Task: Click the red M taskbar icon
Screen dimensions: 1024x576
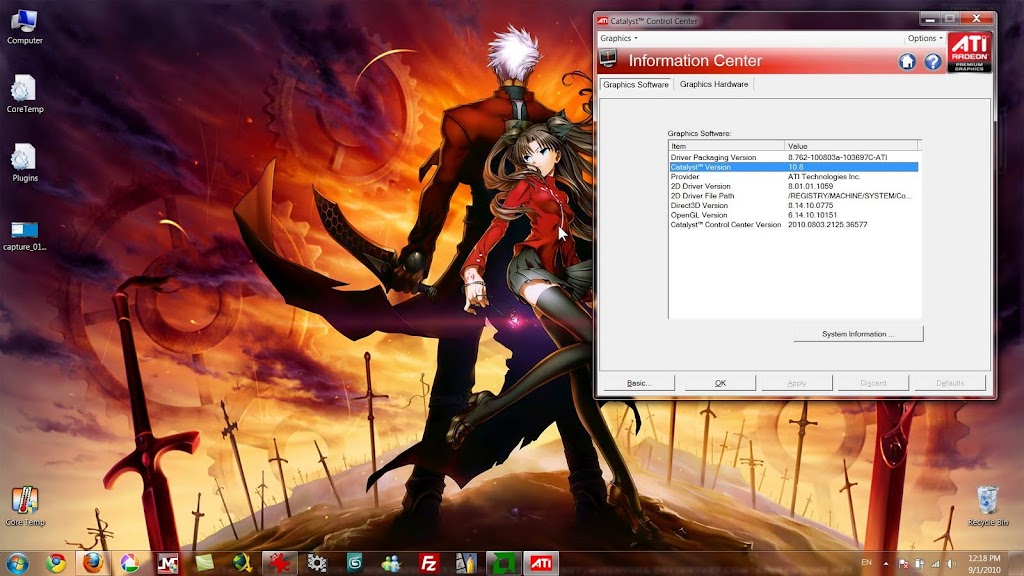Action: (x=168, y=563)
